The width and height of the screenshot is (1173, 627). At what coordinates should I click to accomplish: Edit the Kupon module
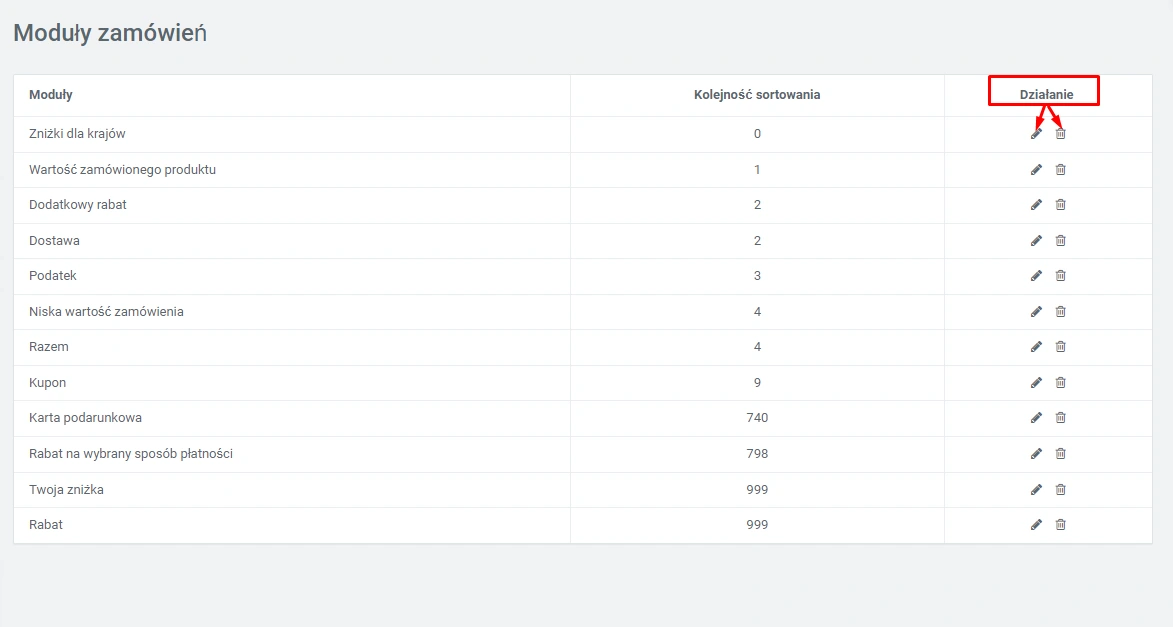point(1036,383)
